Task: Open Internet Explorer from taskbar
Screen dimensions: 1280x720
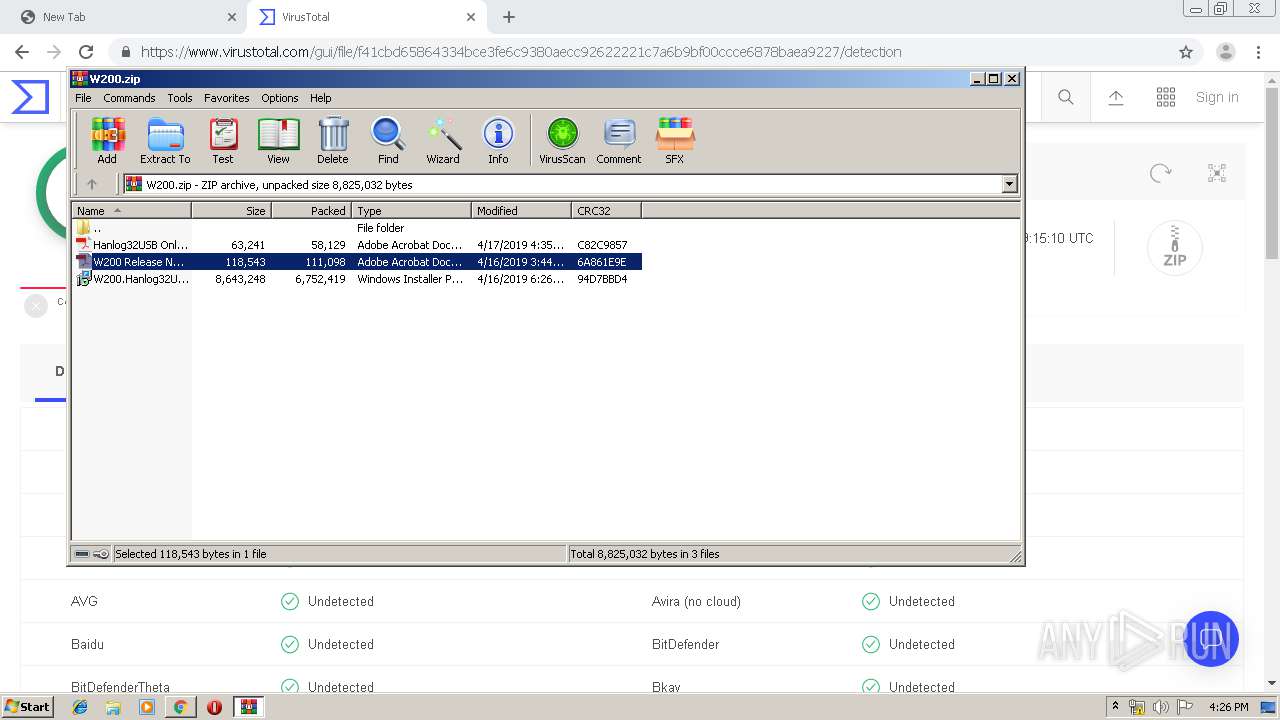Action: (80, 707)
